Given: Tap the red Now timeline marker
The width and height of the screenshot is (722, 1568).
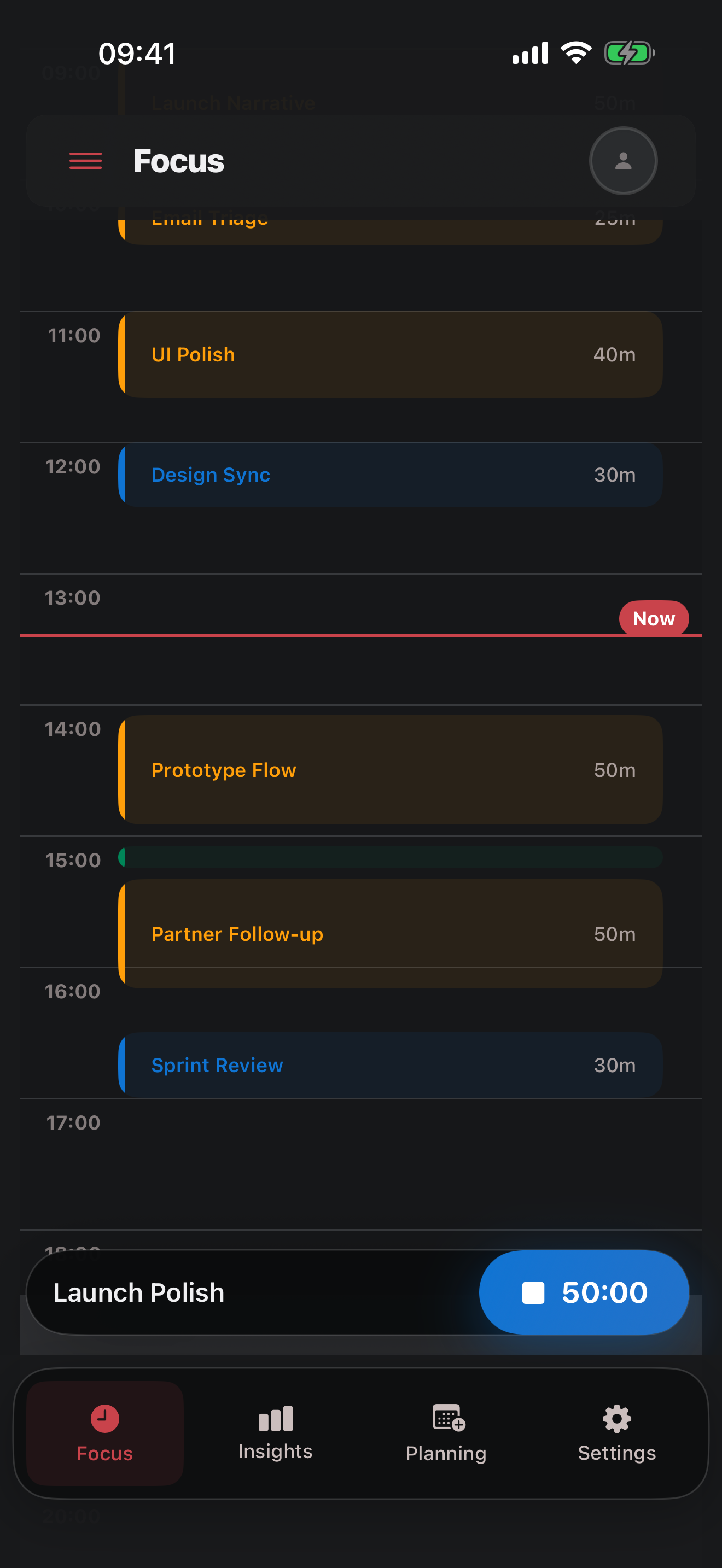Looking at the screenshot, I should 654,618.
